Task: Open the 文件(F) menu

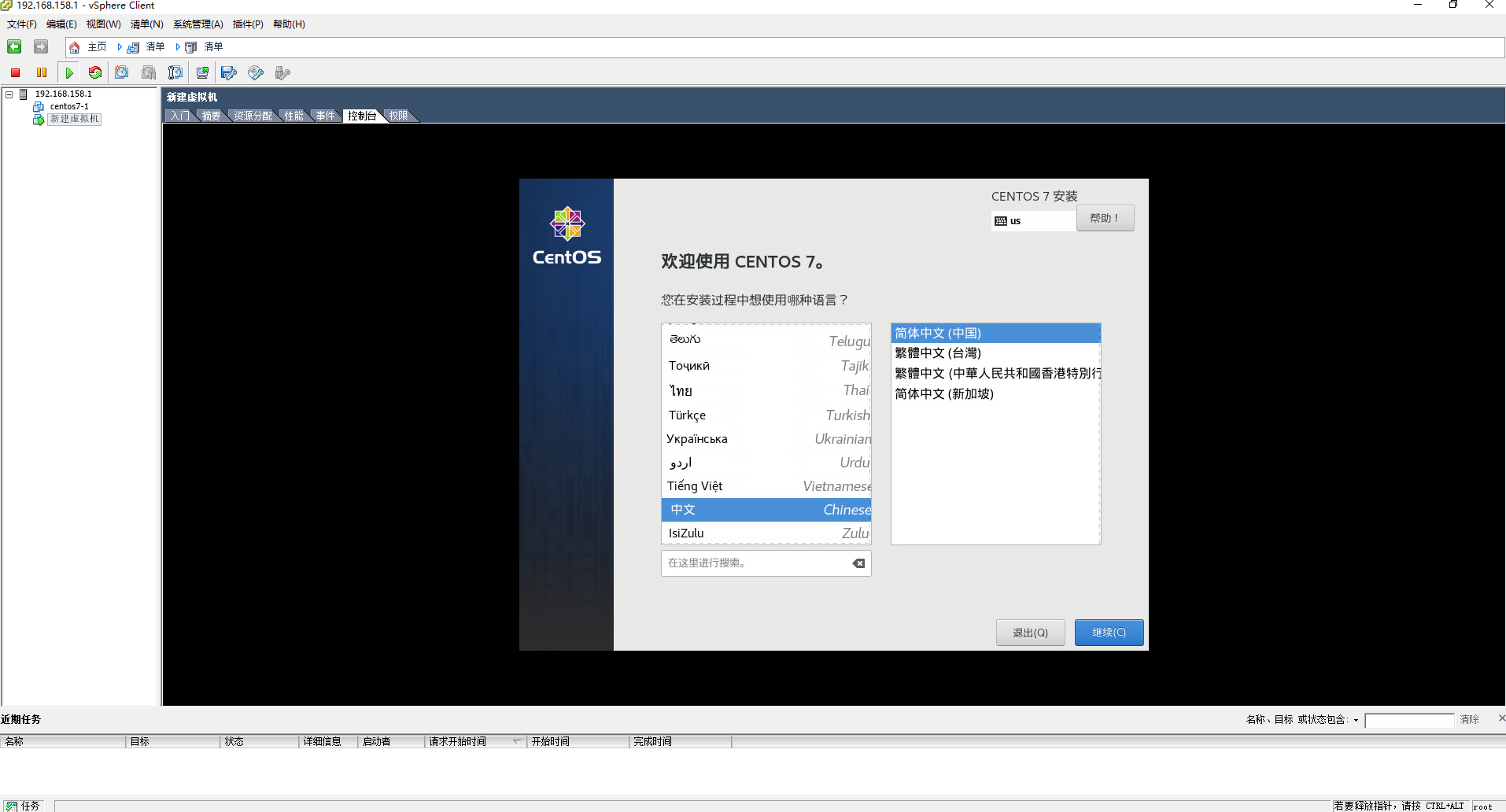Action: click(x=22, y=24)
